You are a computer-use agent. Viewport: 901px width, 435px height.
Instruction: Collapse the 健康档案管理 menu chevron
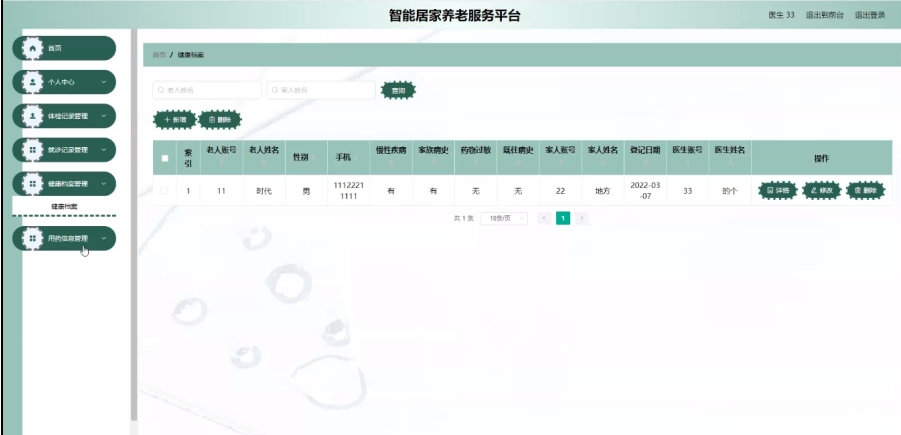point(103,184)
